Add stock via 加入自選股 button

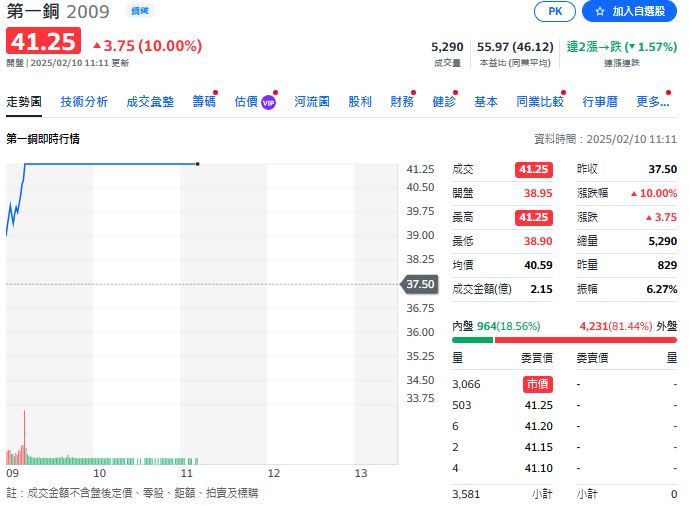tap(629, 11)
